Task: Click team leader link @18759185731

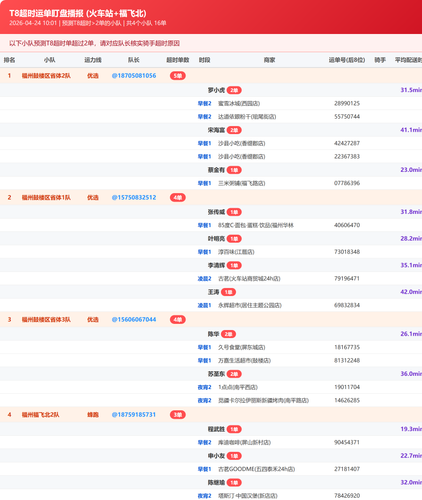Action: (134, 415)
